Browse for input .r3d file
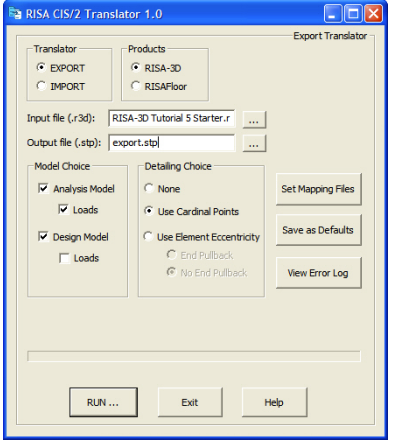Viewport: 394px width, 442px height. (254, 119)
